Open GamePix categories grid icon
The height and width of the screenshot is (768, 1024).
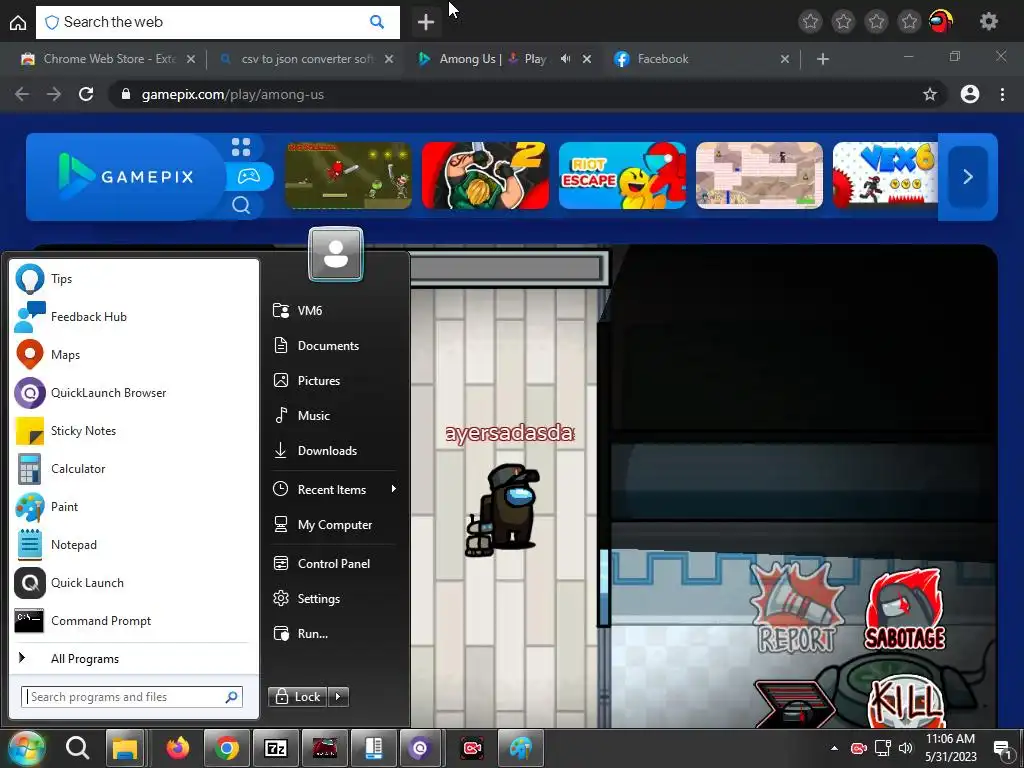(241, 147)
